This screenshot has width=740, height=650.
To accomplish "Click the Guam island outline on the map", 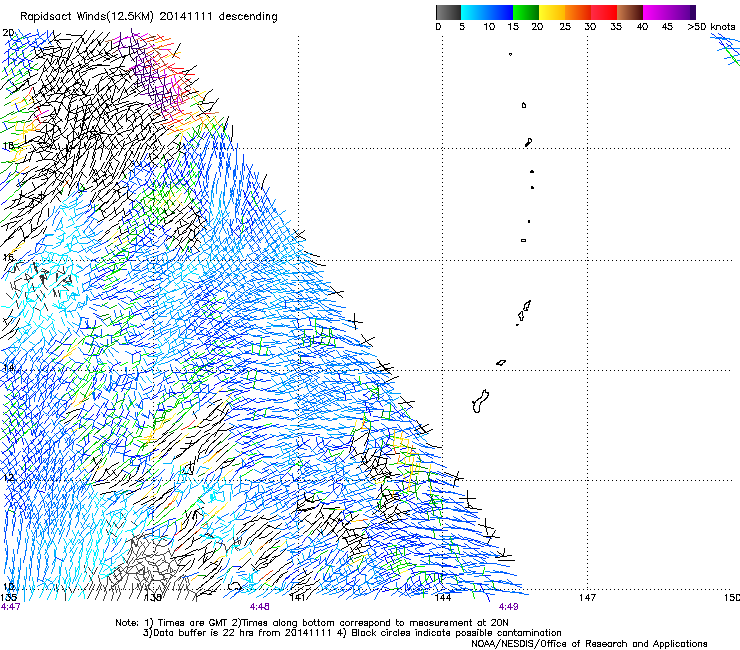I will (480, 402).
